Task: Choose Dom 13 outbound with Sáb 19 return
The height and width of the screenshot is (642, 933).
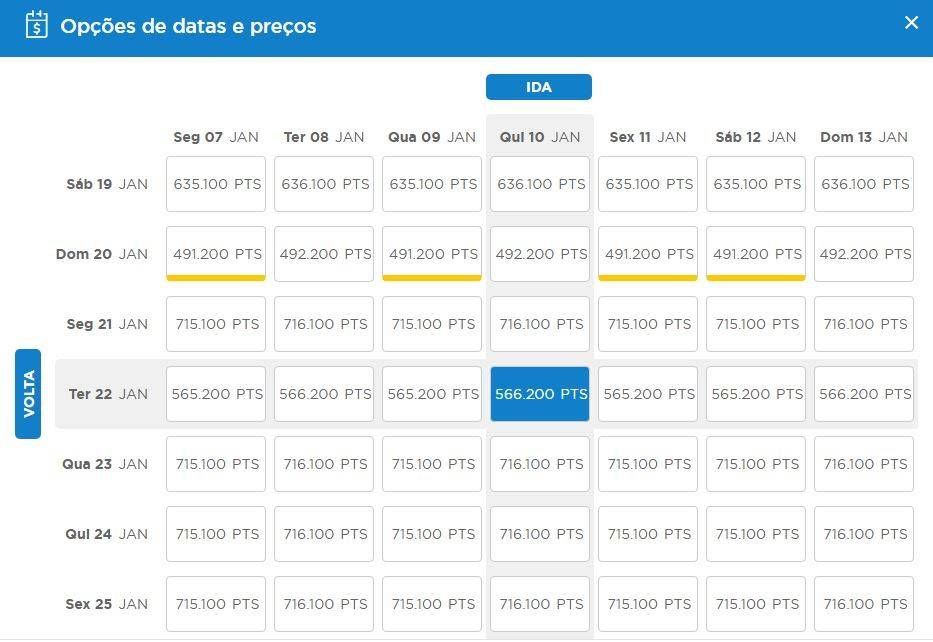Action: pos(864,184)
